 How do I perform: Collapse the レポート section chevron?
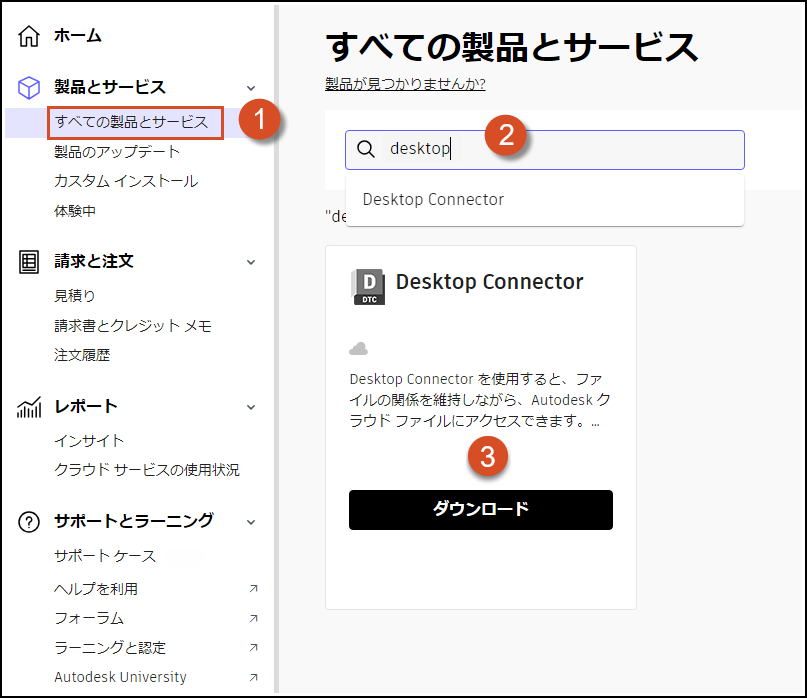251,407
